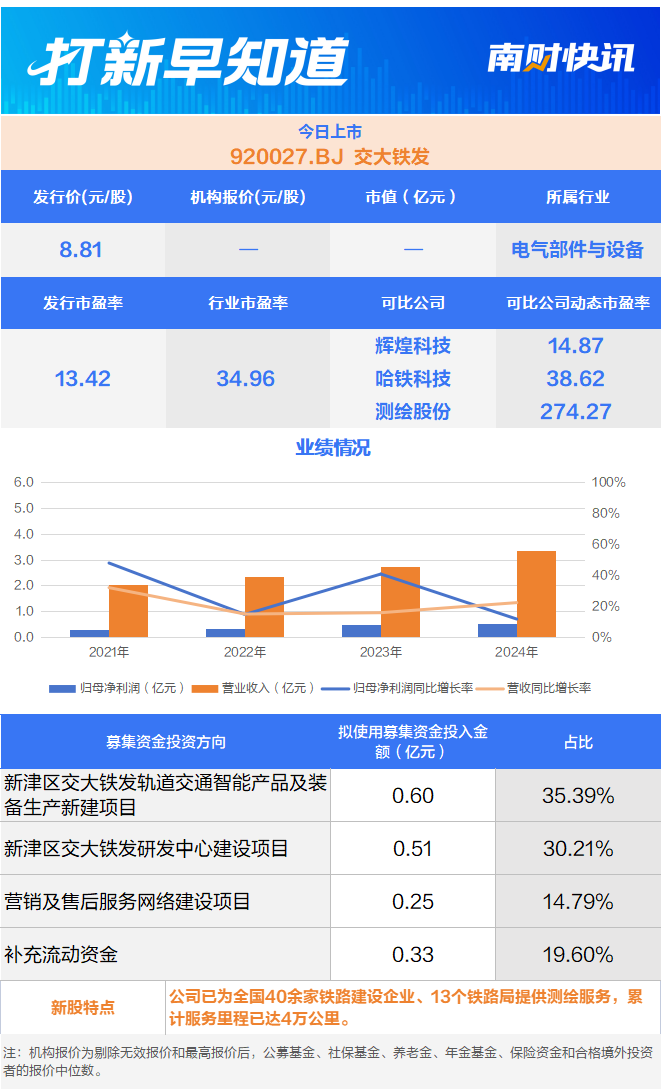Image resolution: width=662 pixels, height=1090 pixels.
Task: Select dynamic P/E value 274.27
Action: (x=576, y=412)
